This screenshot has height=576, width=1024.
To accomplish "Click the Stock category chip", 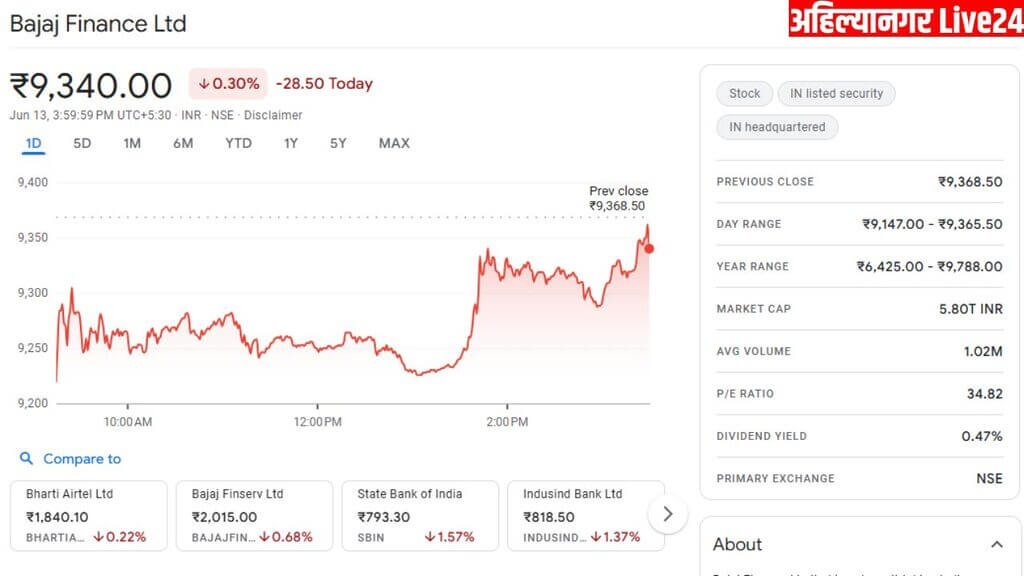I will 744,94.
